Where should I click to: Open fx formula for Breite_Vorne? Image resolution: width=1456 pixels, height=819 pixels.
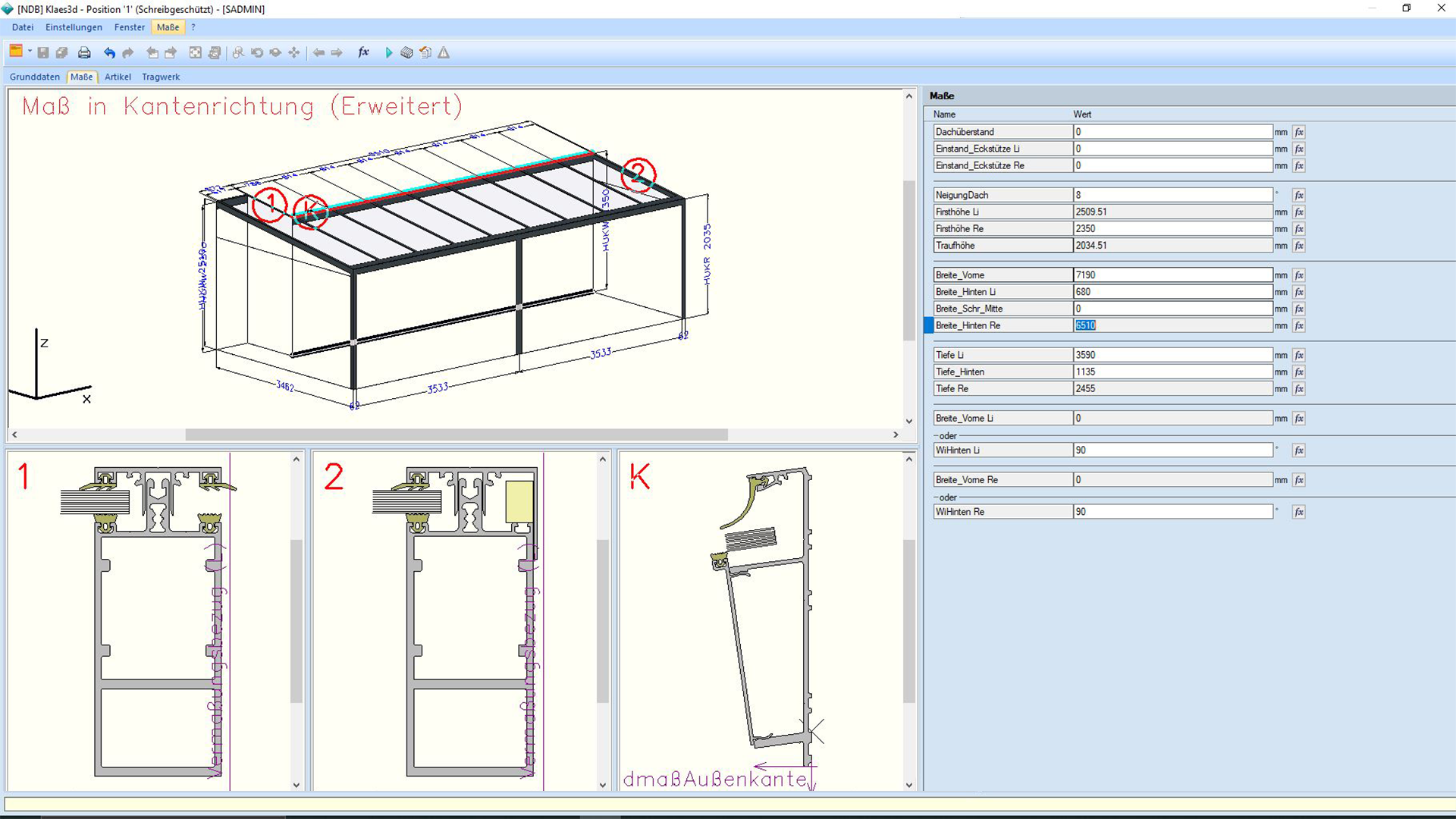[x=1299, y=275]
